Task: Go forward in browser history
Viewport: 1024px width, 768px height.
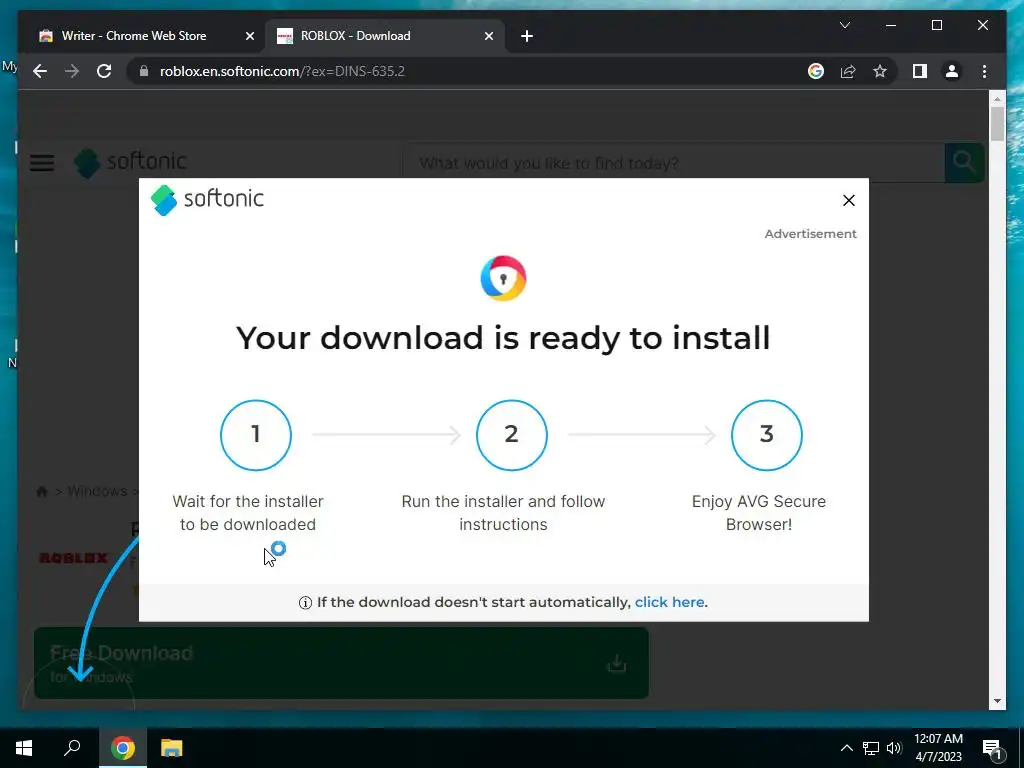Action: pyautogui.click(x=72, y=71)
